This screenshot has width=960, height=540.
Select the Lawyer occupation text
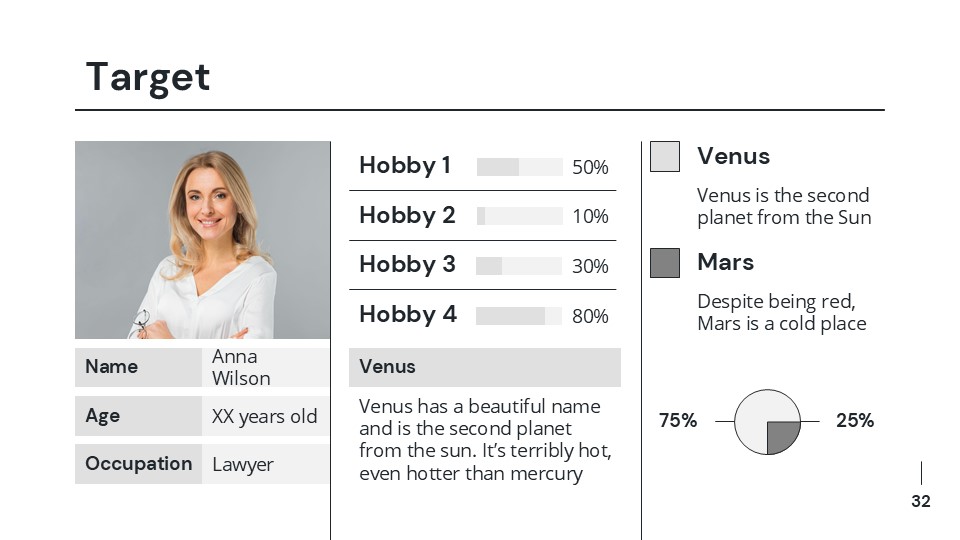pyautogui.click(x=243, y=465)
